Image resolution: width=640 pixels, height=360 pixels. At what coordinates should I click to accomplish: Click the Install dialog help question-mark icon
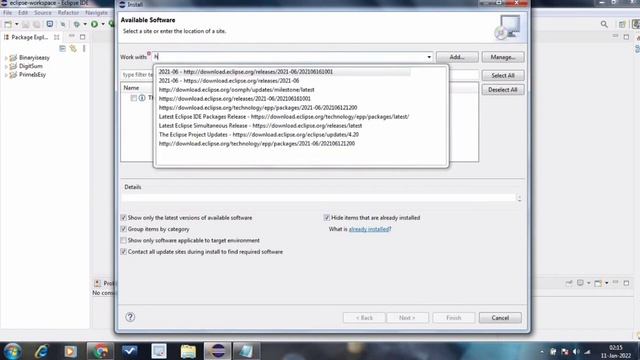(x=130, y=317)
